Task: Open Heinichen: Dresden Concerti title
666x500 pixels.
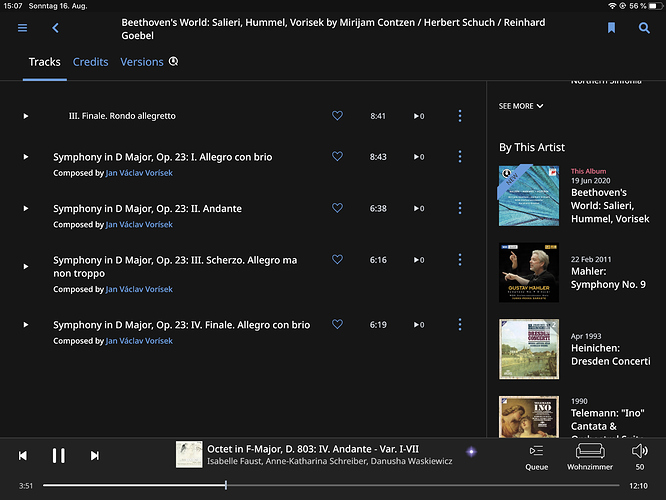Action: pos(610,355)
